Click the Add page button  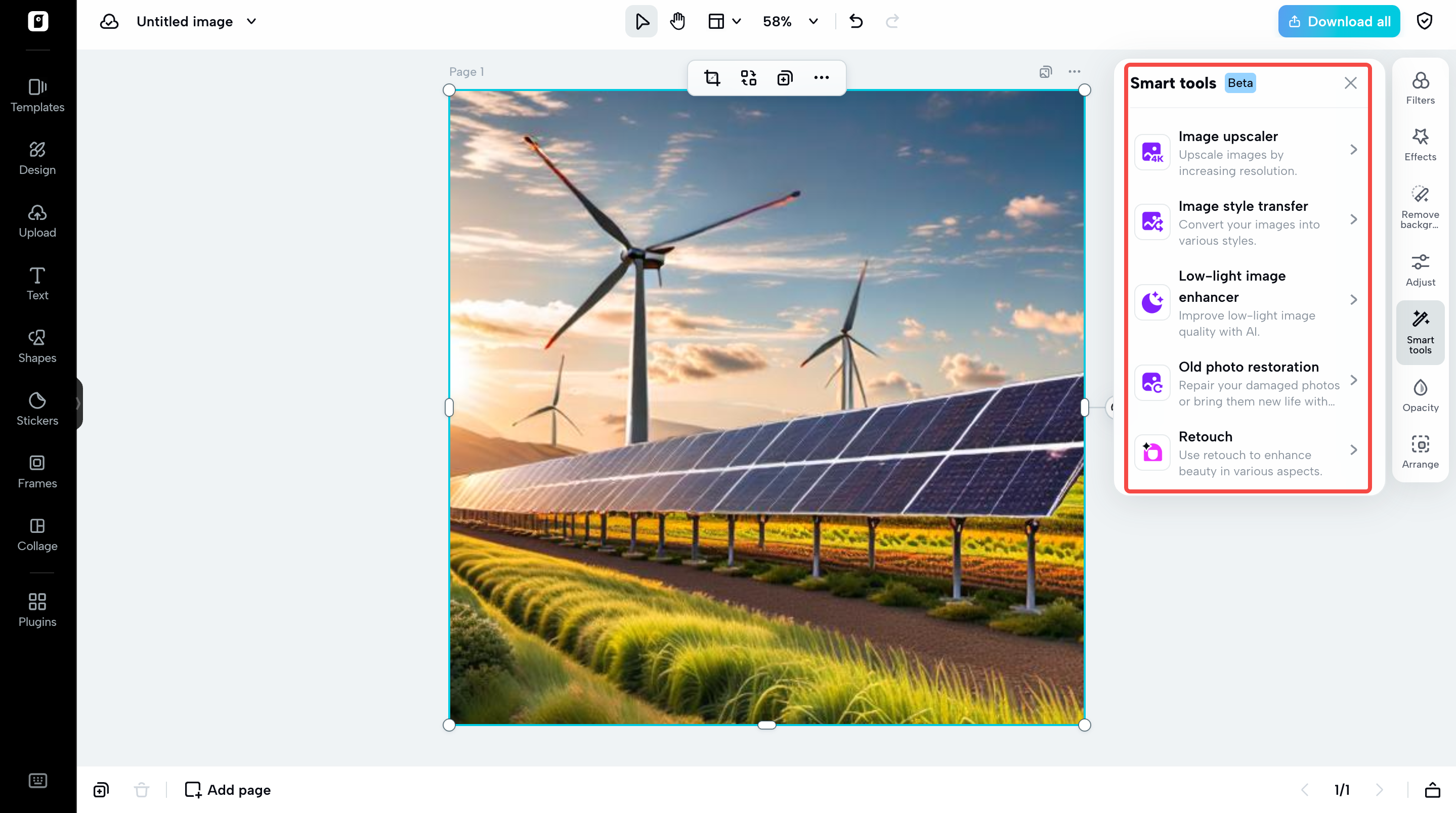[228, 790]
